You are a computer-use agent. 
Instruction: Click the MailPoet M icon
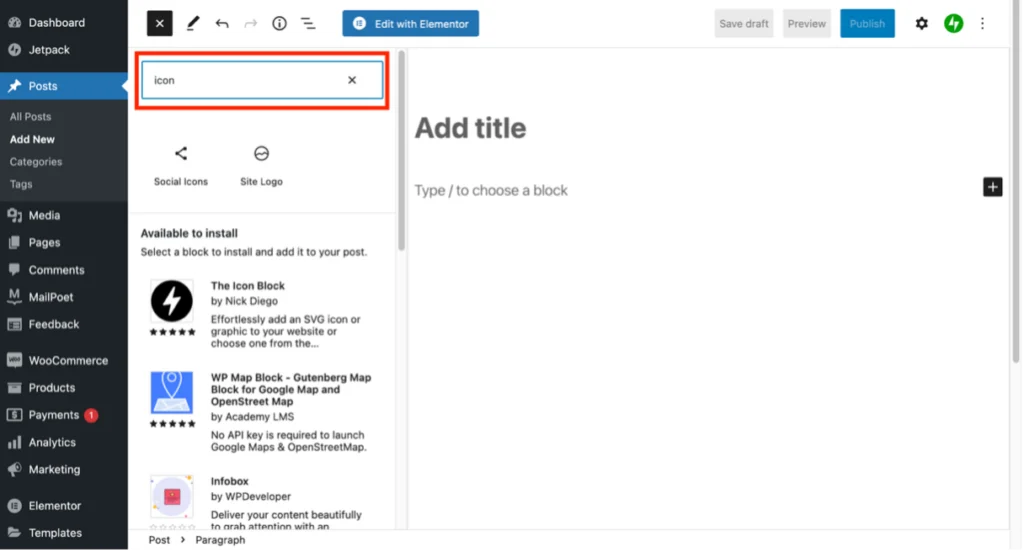(14, 297)
